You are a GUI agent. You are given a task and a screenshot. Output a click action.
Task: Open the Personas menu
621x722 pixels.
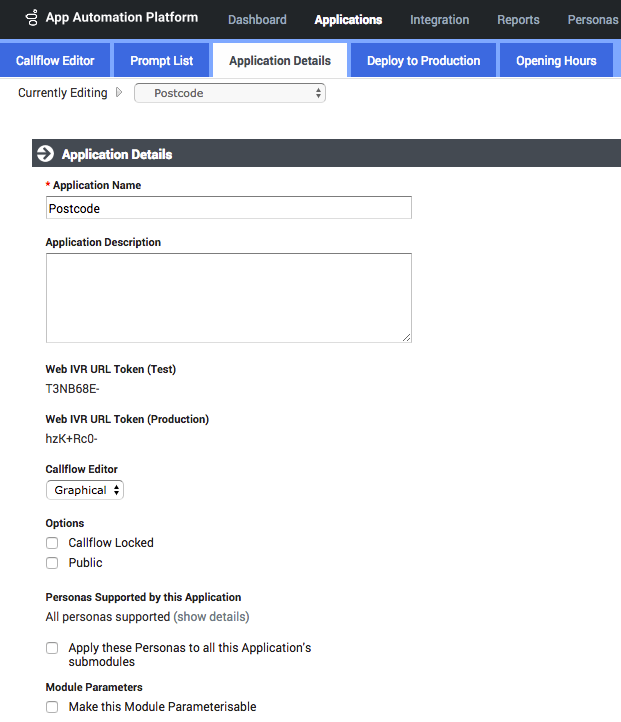coord(593,20)
